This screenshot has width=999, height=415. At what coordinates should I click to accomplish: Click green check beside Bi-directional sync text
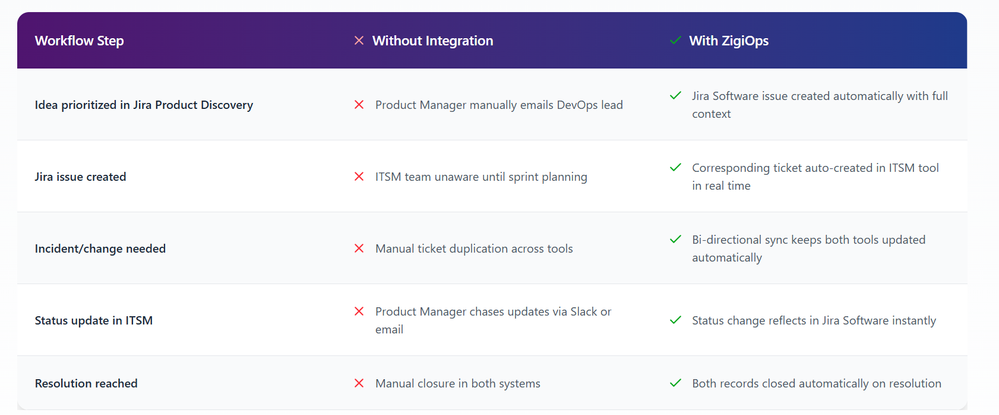[676, 240]
